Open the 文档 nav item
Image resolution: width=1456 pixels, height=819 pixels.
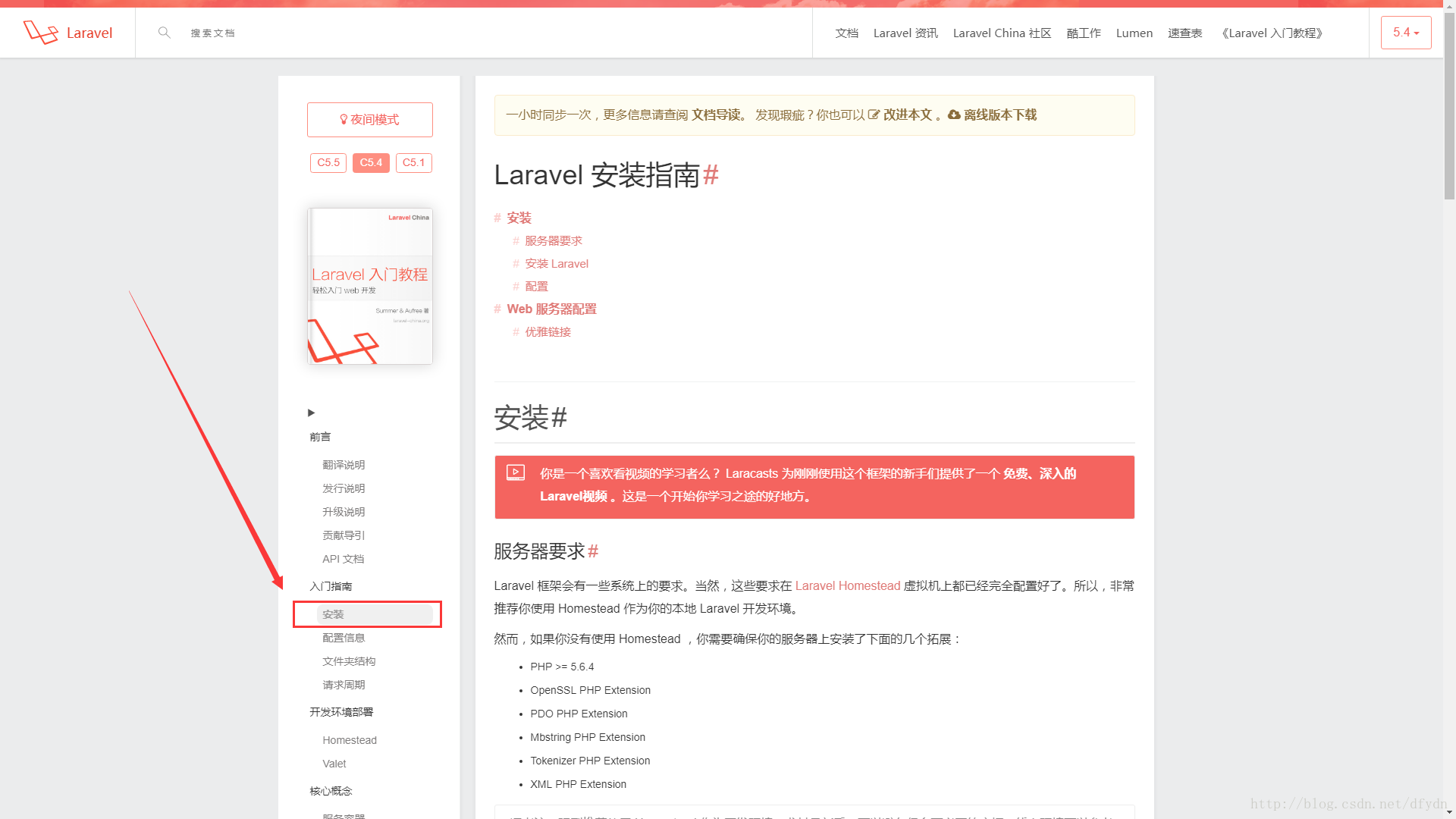[x=847, y=33]
